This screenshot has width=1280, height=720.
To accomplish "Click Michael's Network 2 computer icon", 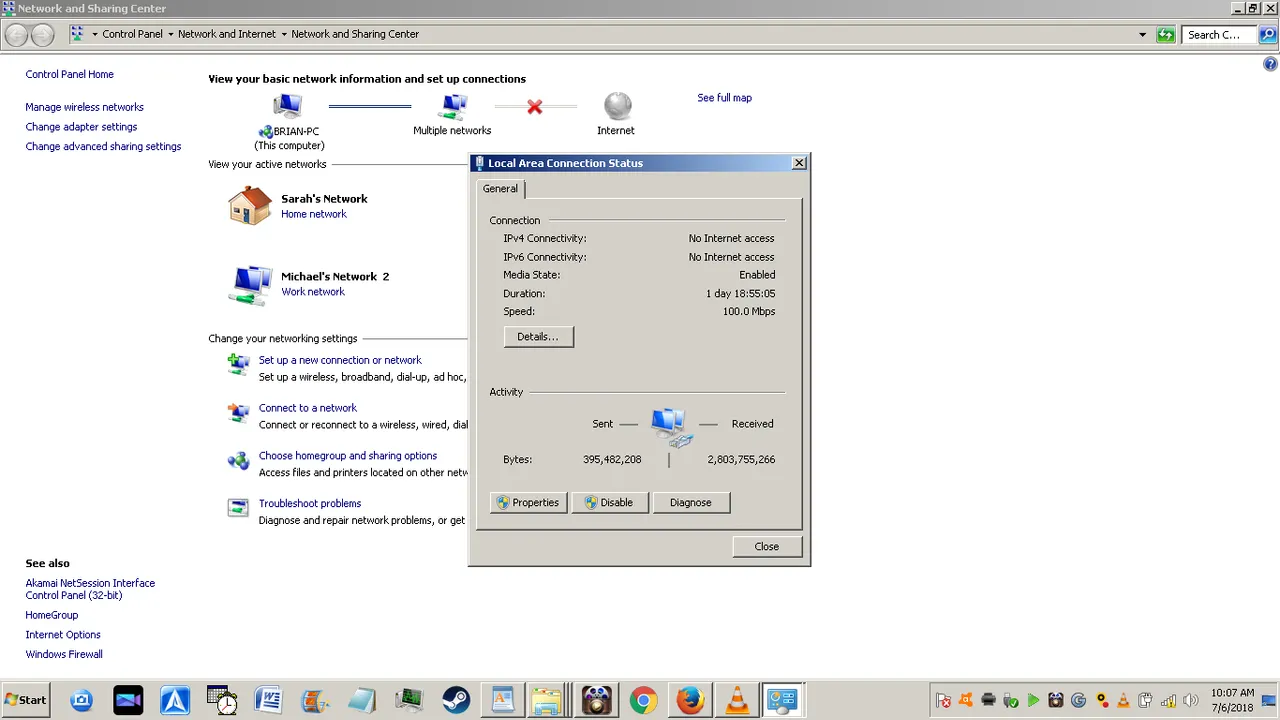I will click(250, 285).
